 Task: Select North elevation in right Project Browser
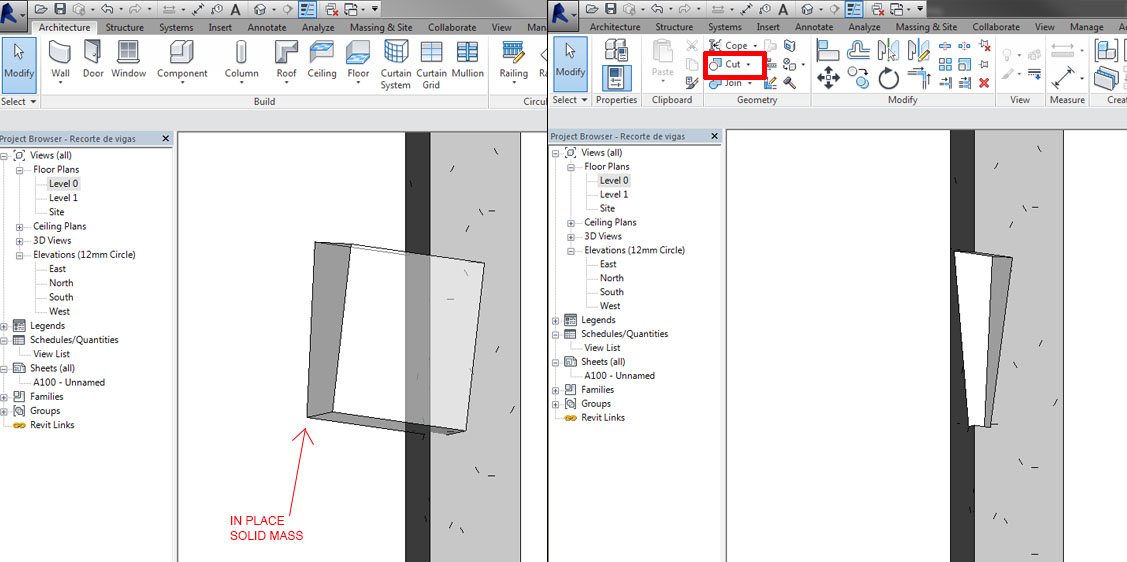(x=612, y=278)
